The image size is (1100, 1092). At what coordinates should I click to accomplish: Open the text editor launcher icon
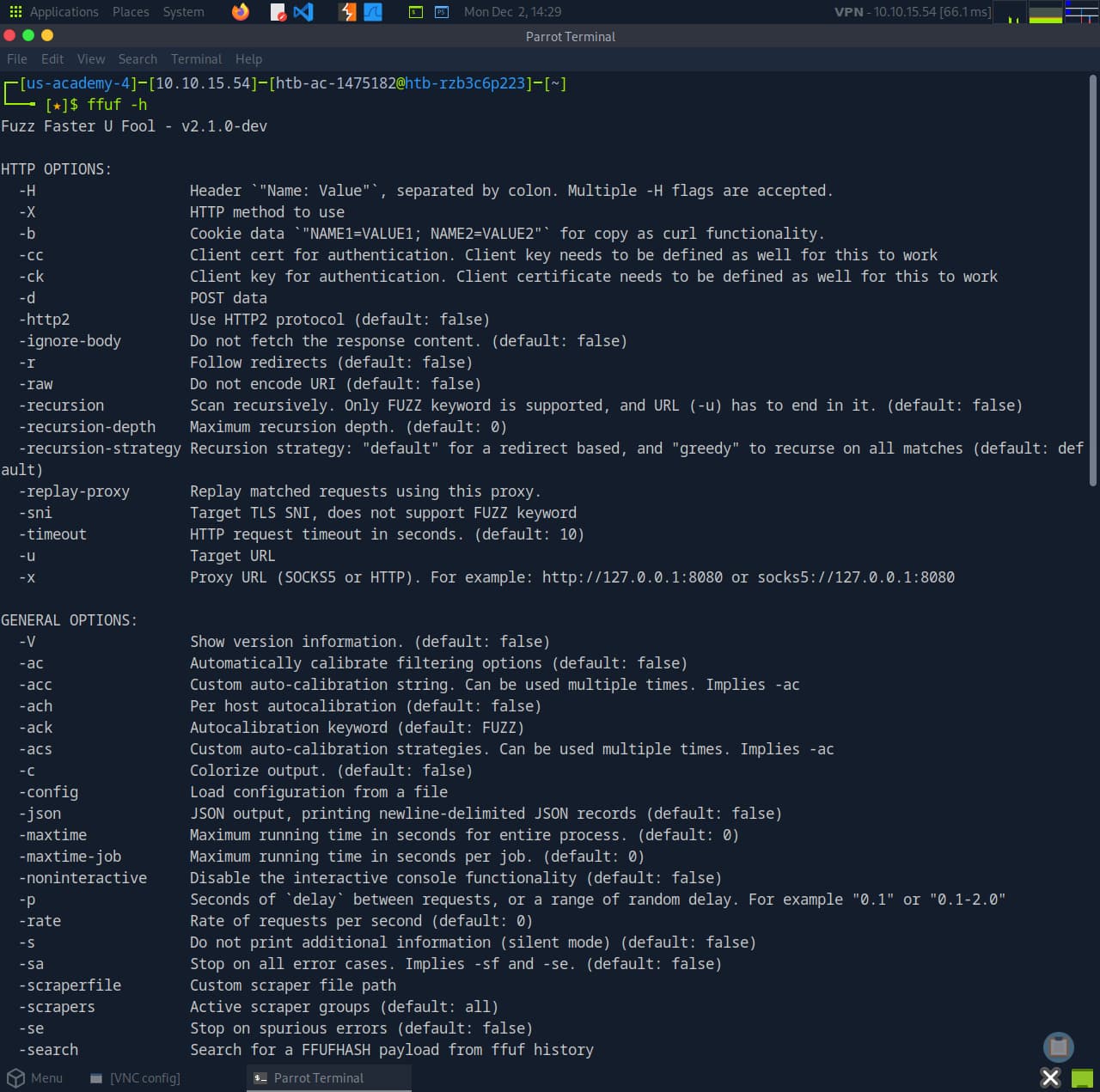tap(278, 12)
